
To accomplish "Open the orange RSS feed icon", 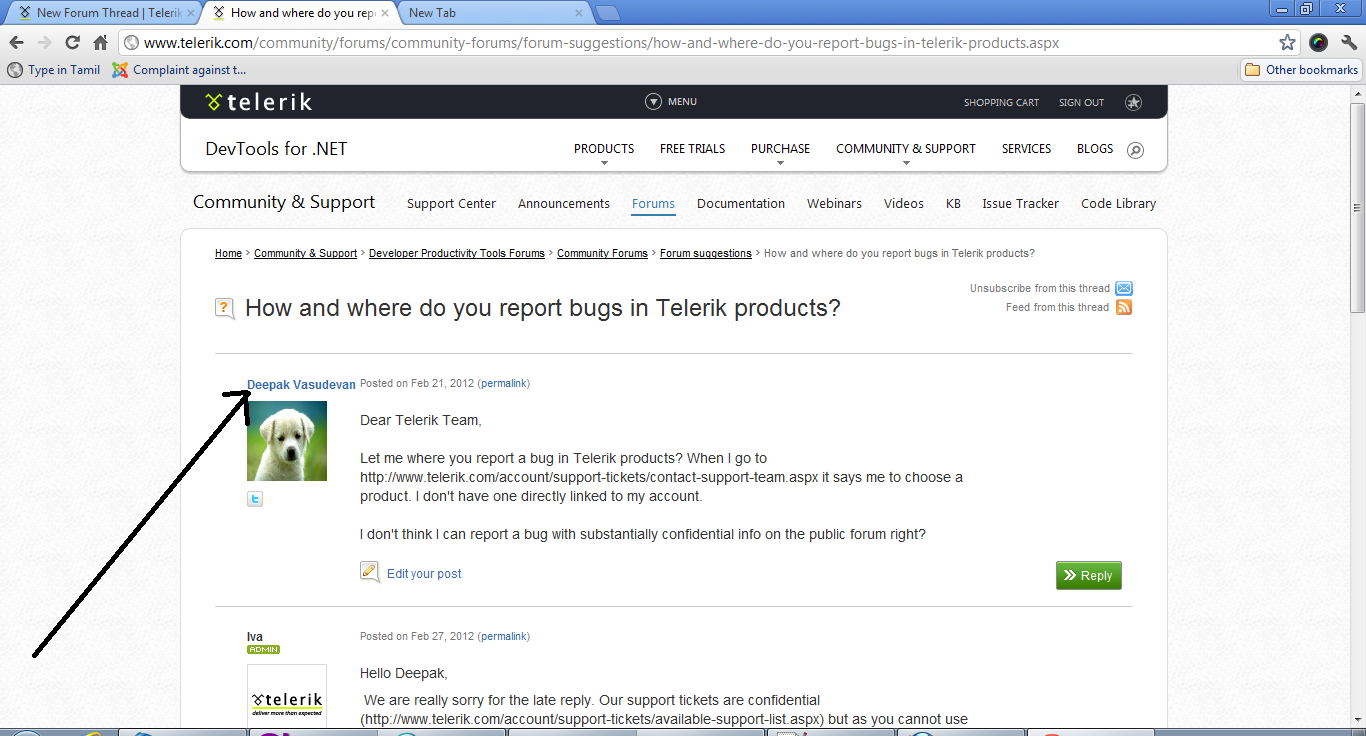I will coord(1124,307).
